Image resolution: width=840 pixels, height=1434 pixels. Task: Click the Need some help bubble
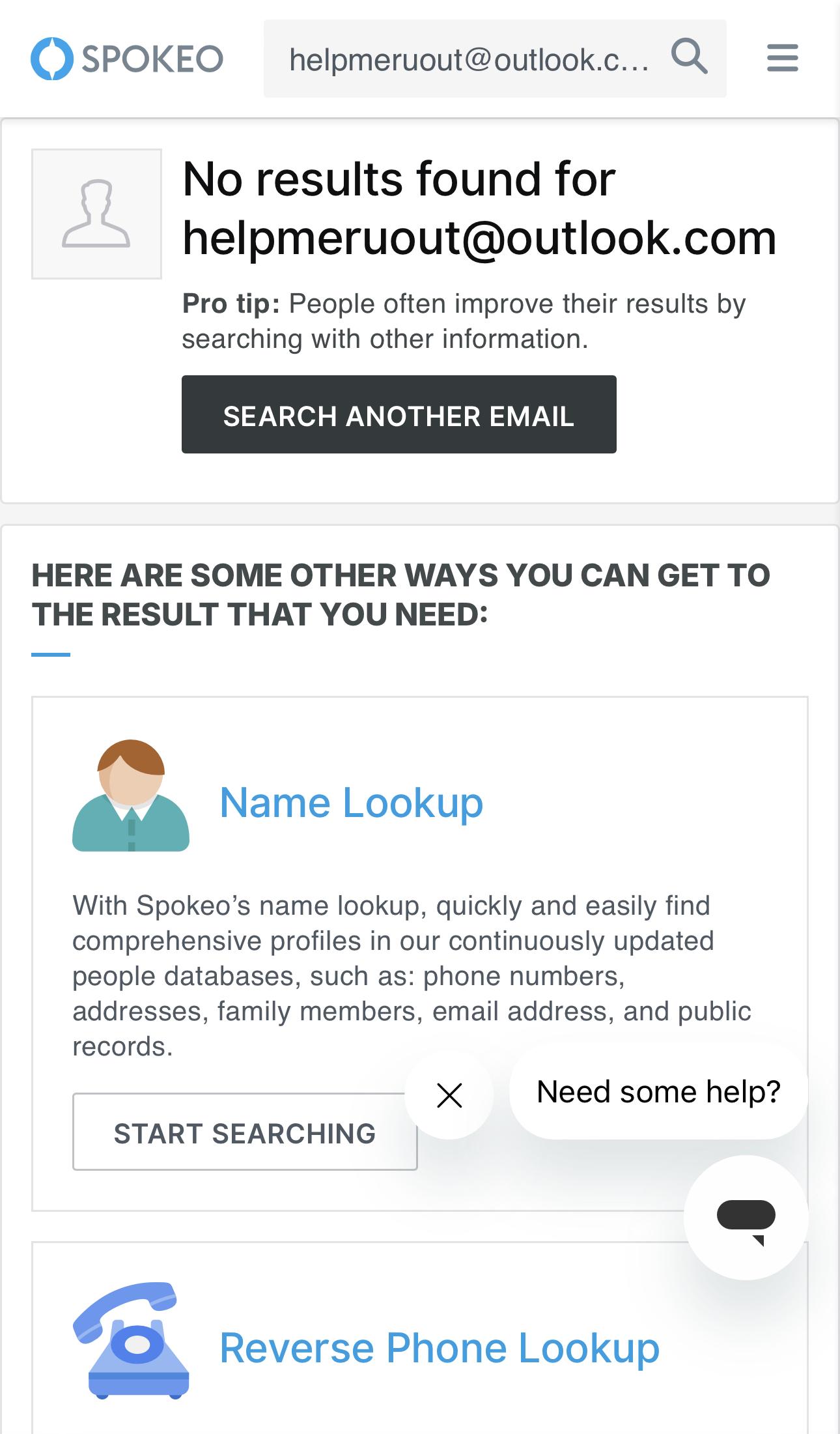pos(658,1092)
